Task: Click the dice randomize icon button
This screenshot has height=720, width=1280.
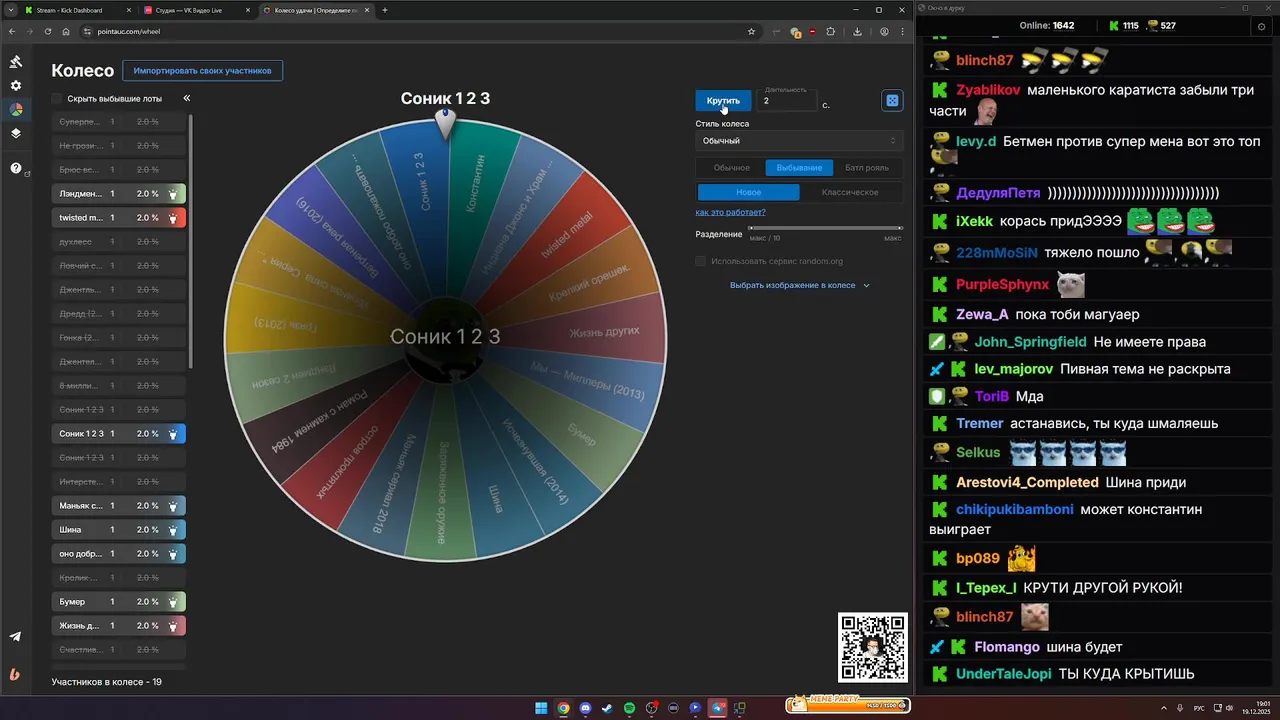Action: click(892, 101)
